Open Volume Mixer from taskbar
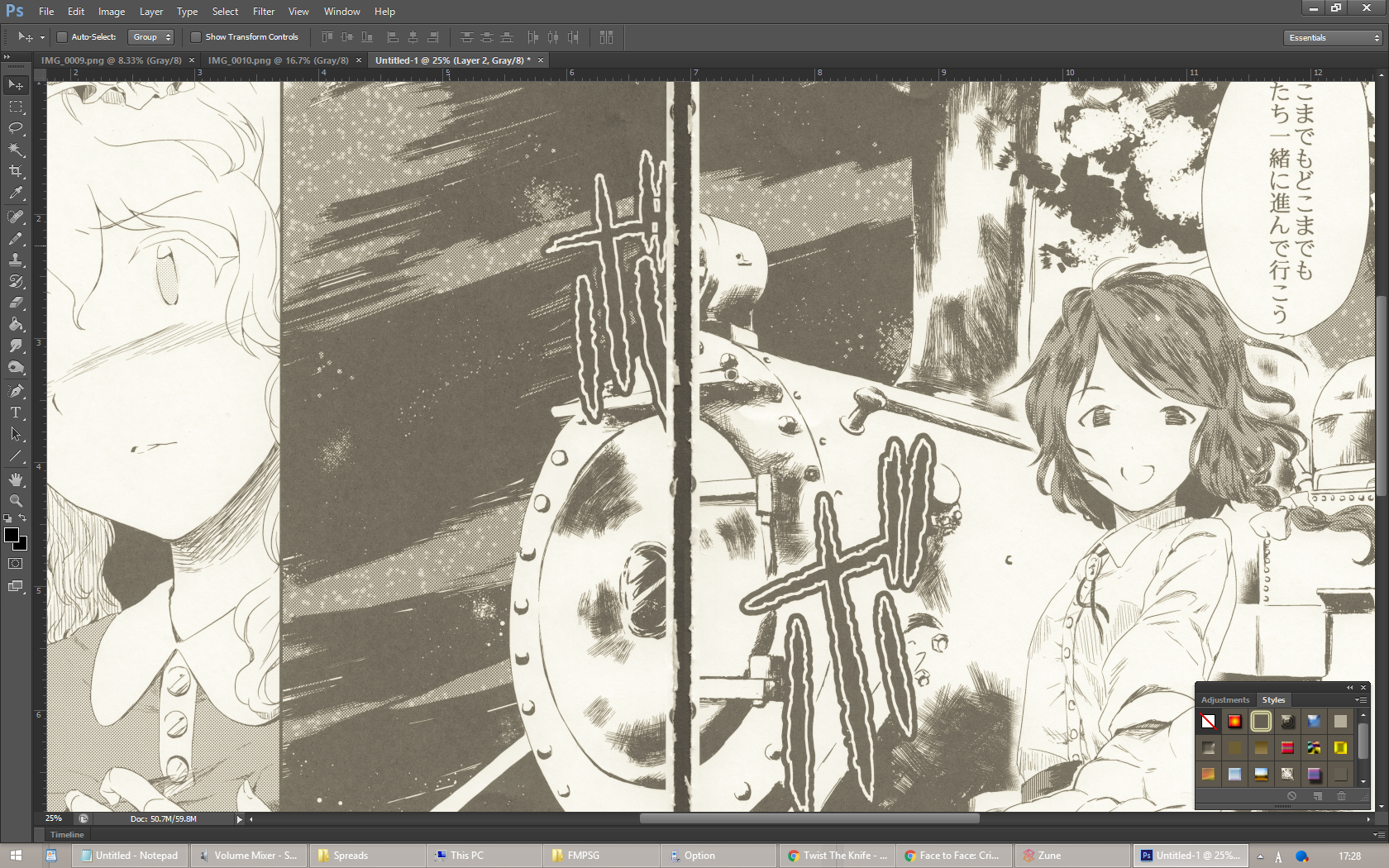Screen dimensions: 1389x868 (x=248, y=856)
